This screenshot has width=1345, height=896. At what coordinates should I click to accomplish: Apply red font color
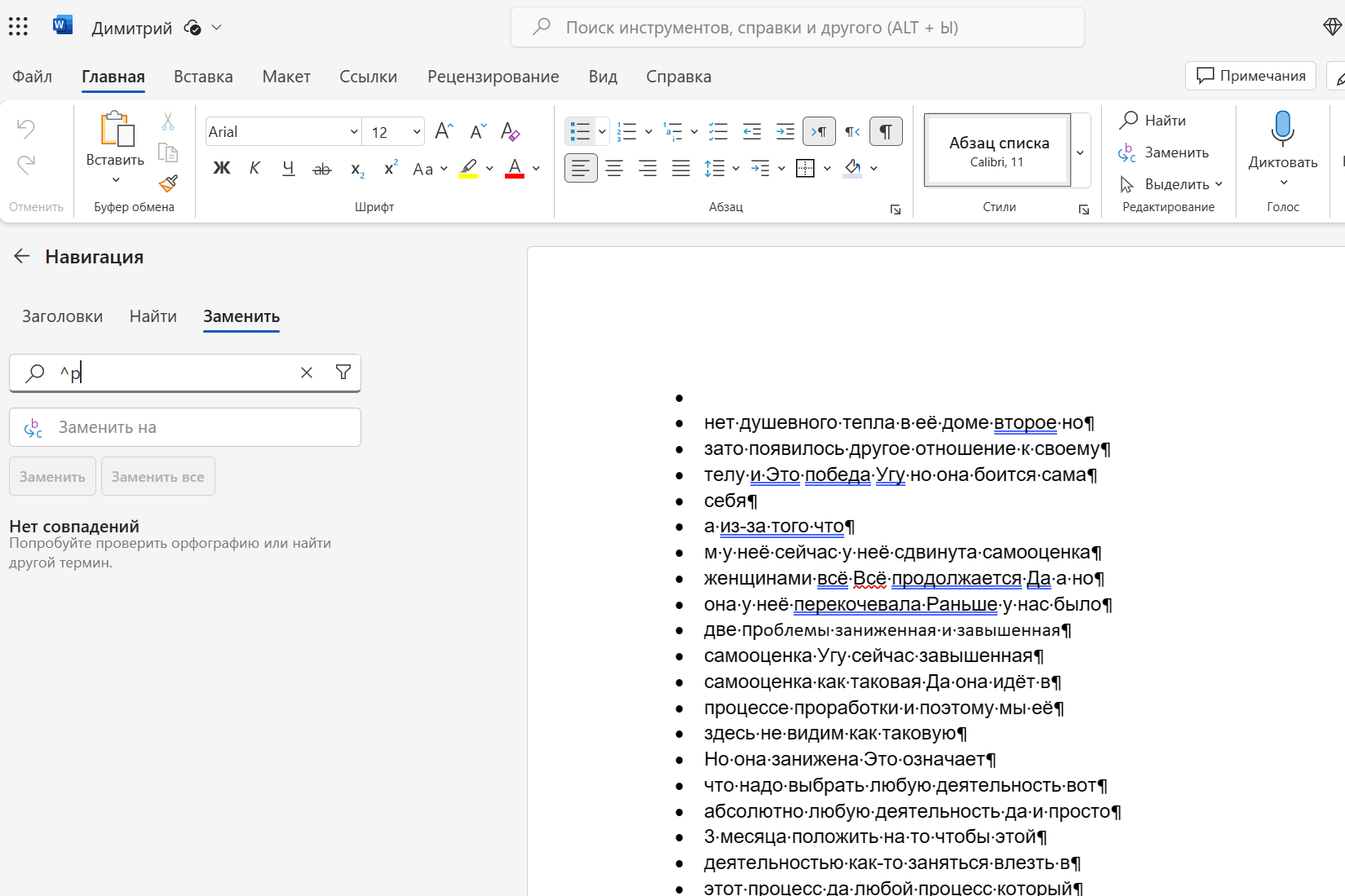(515, 168)
